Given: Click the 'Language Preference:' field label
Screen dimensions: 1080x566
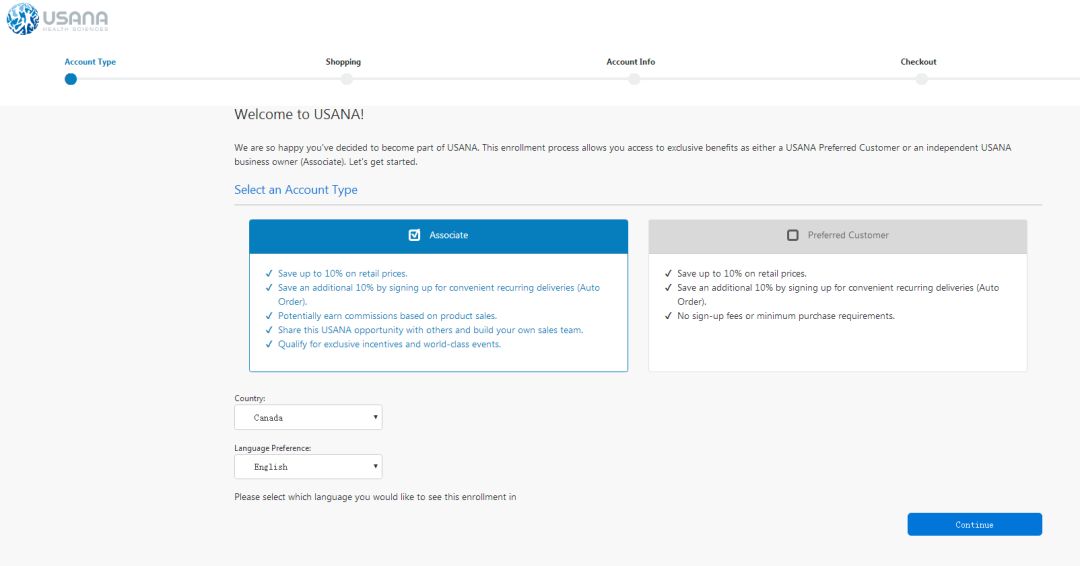Looking at the screenshot, I should point(273,448).
